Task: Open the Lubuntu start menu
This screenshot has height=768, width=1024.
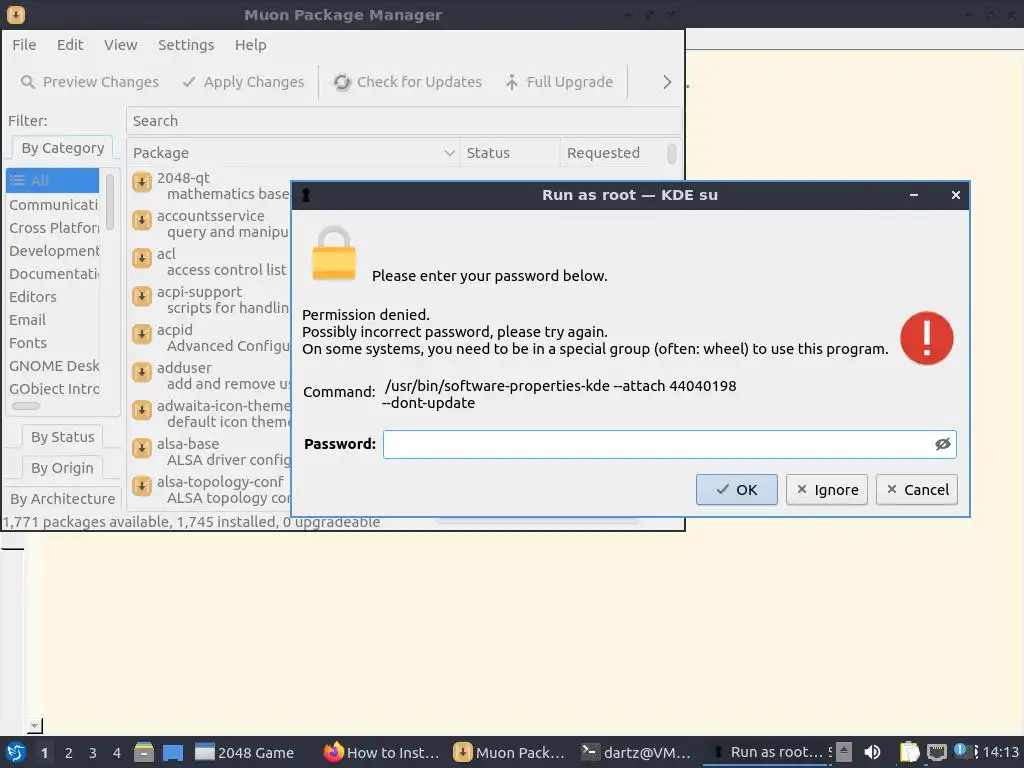Action: 16,753
